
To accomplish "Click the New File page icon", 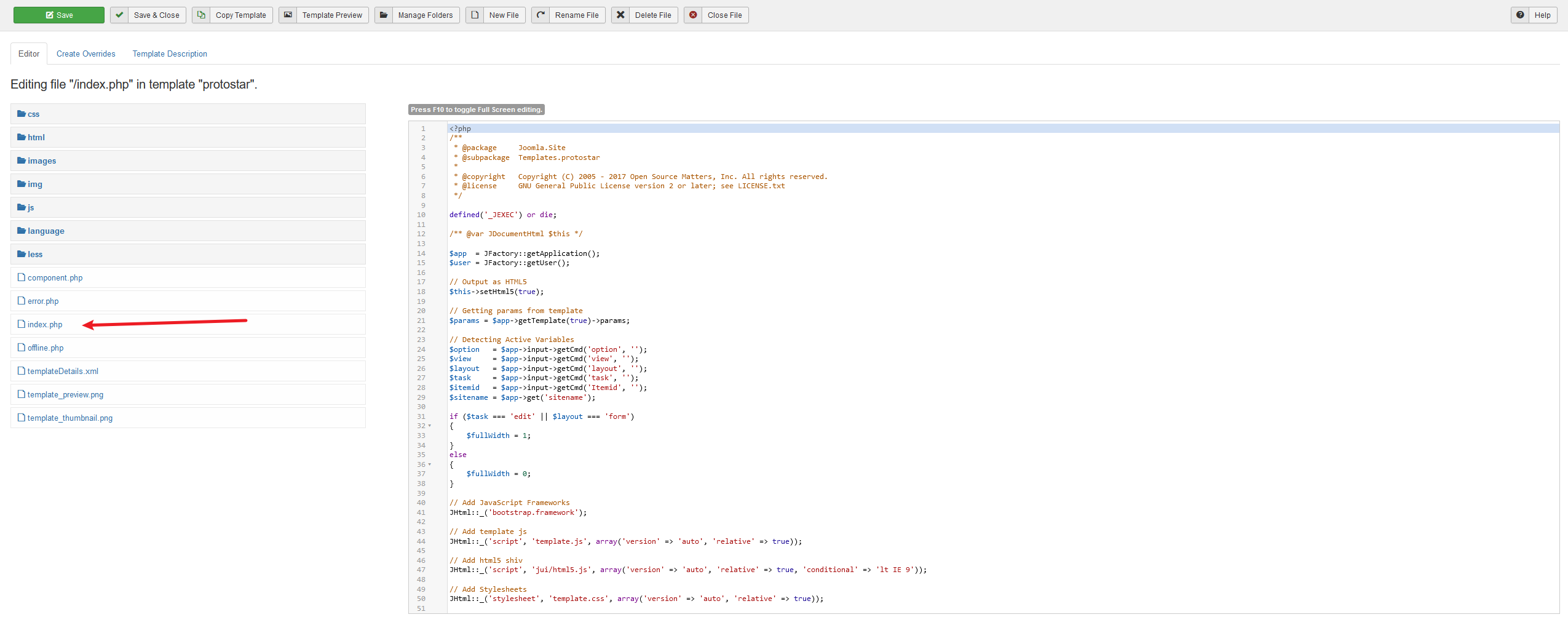I will point(475,15).
